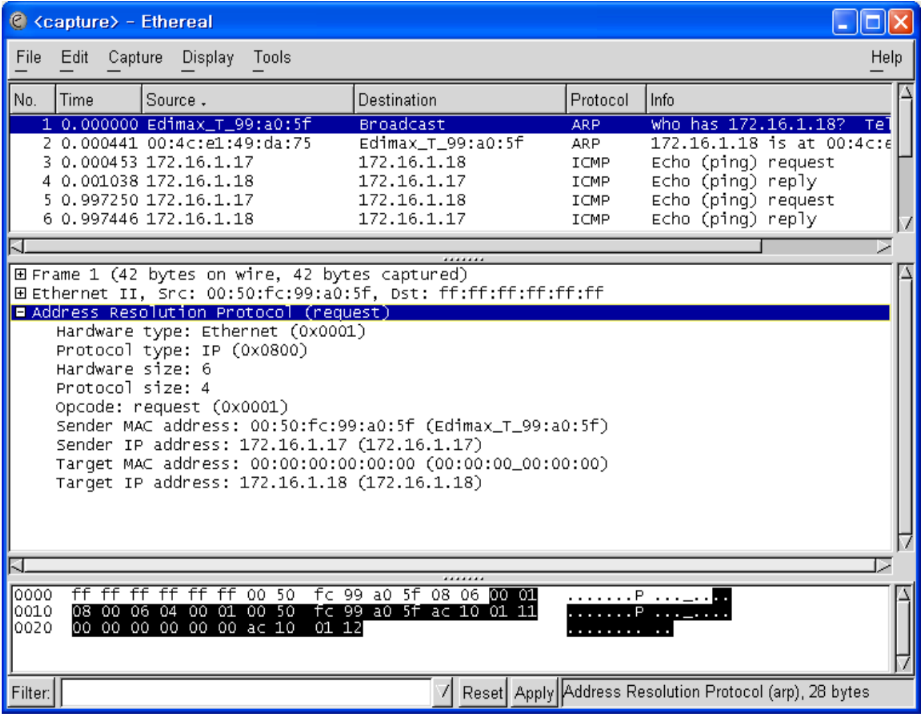
Task: Sort by the Info column header
Action: pos(769,99)
